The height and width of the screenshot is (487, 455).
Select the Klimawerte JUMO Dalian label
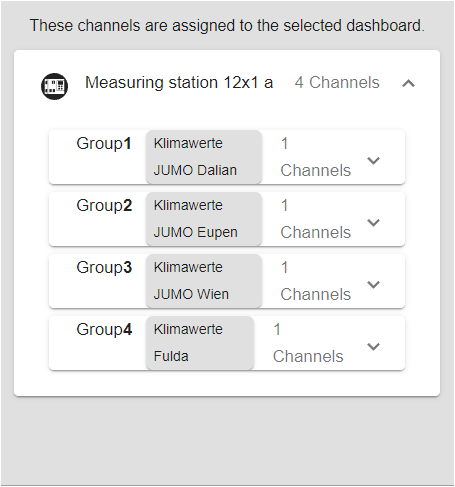pos(204,157)
